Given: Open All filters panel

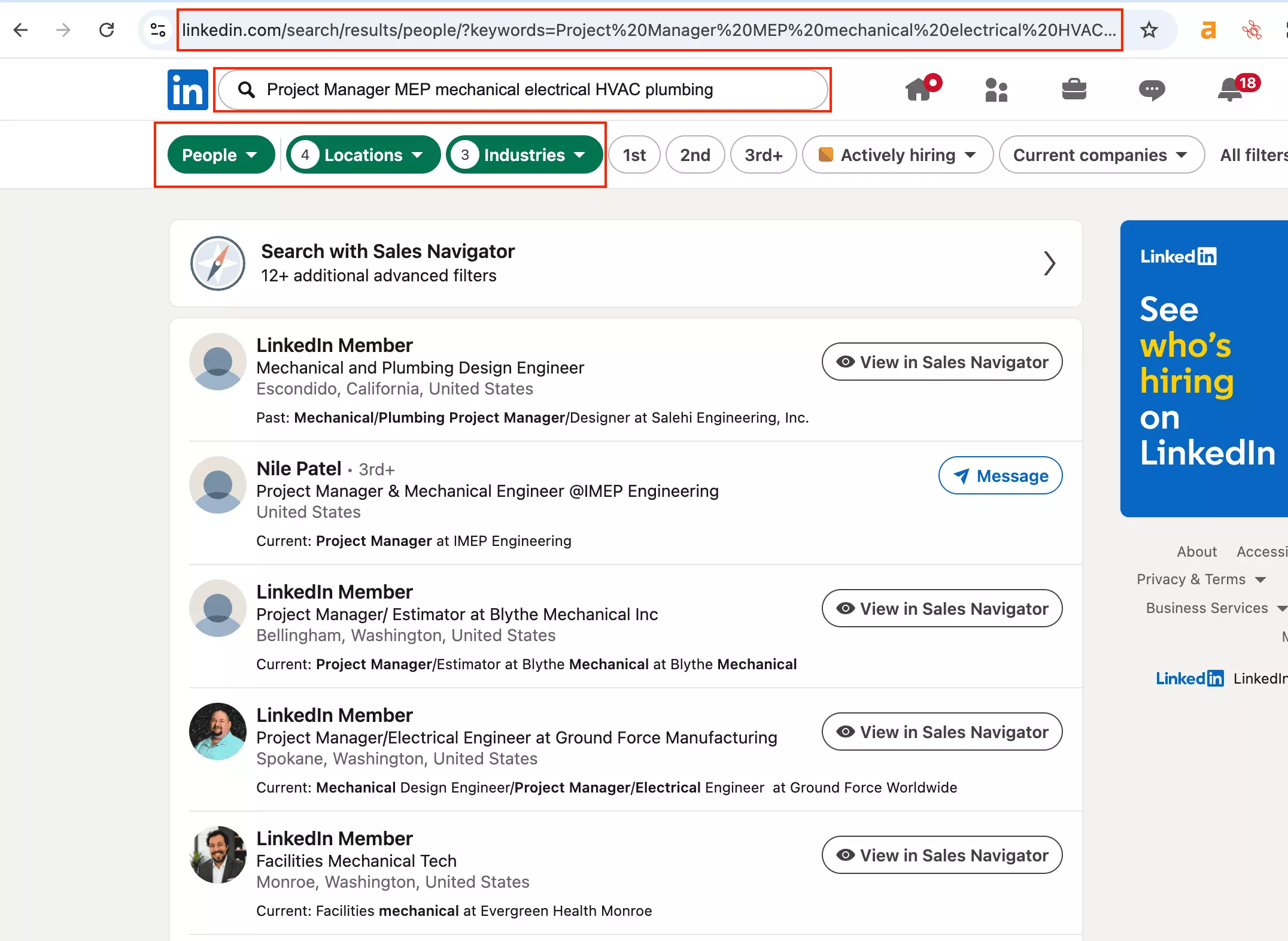Looking at the screenshot, I should point(1253,155).
